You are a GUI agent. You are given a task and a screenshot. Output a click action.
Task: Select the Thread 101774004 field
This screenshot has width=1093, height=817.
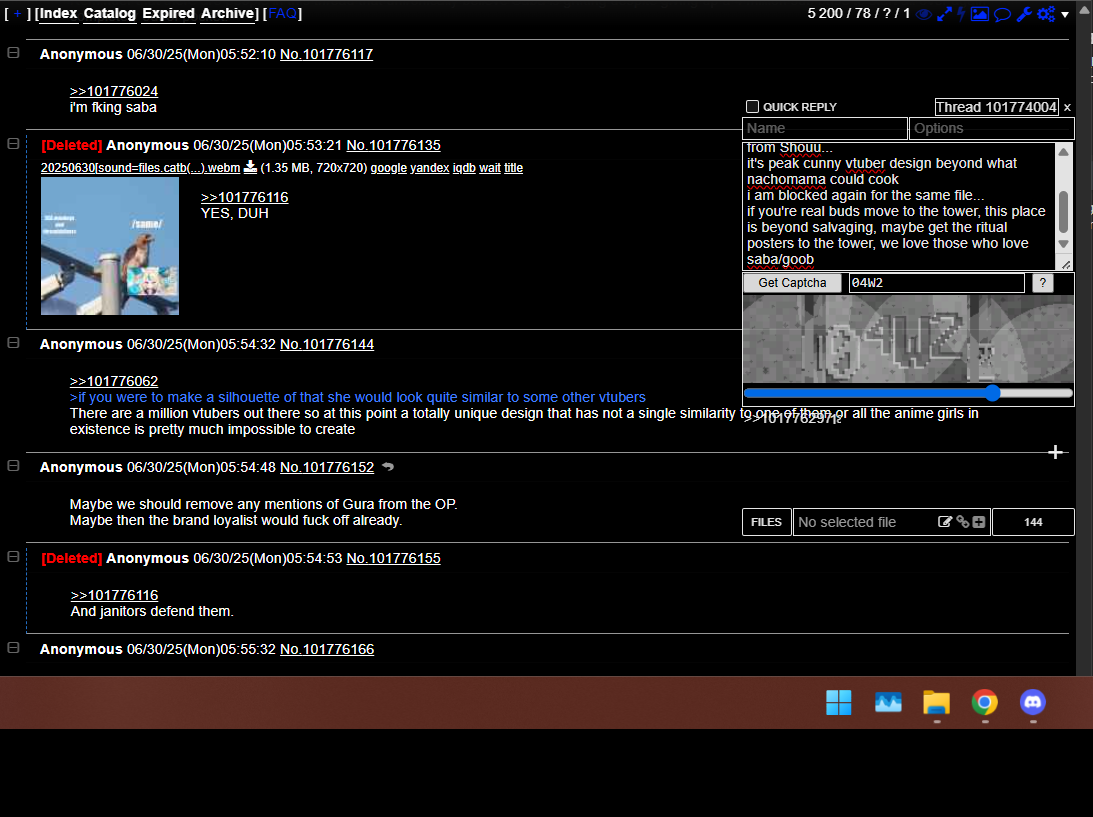tap(997, 107)
